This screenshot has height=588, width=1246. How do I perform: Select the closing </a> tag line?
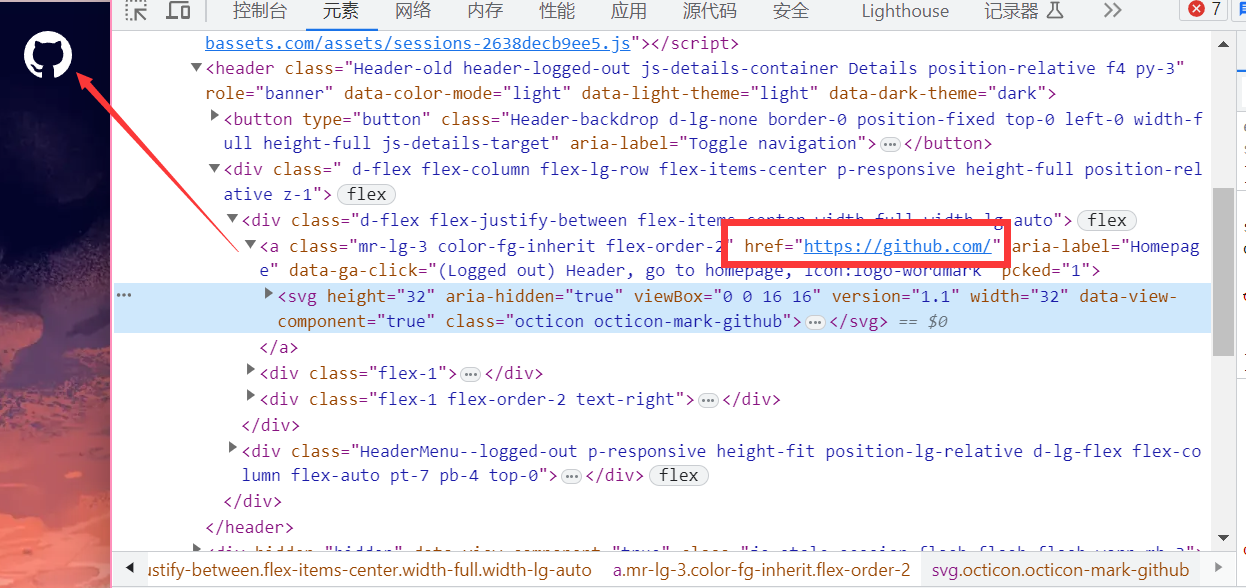(279, 348)
